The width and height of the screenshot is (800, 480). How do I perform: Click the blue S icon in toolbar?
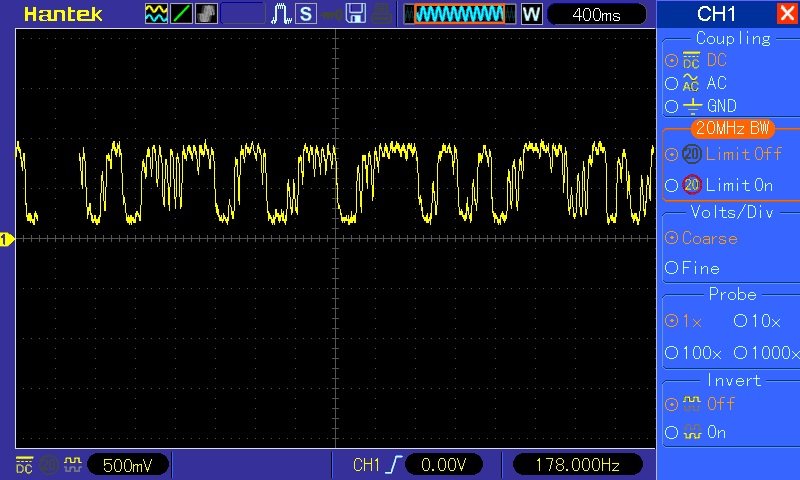point(305,14)
